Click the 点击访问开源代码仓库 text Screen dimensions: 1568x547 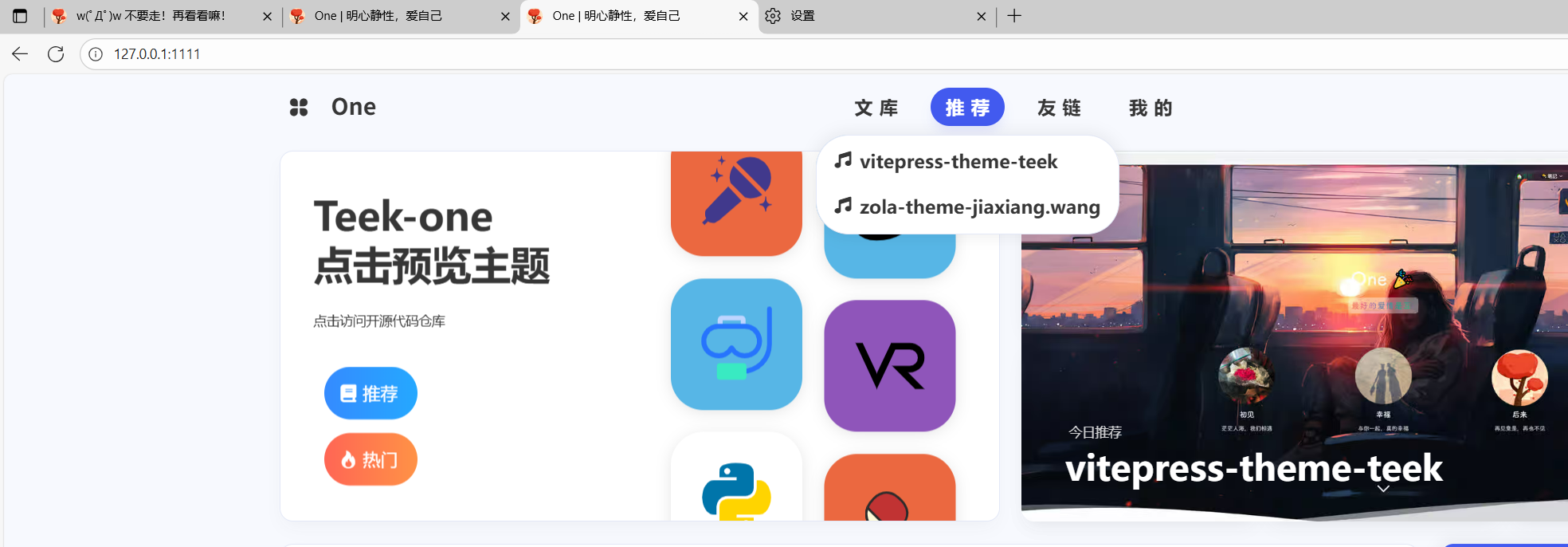click(379, 321)
